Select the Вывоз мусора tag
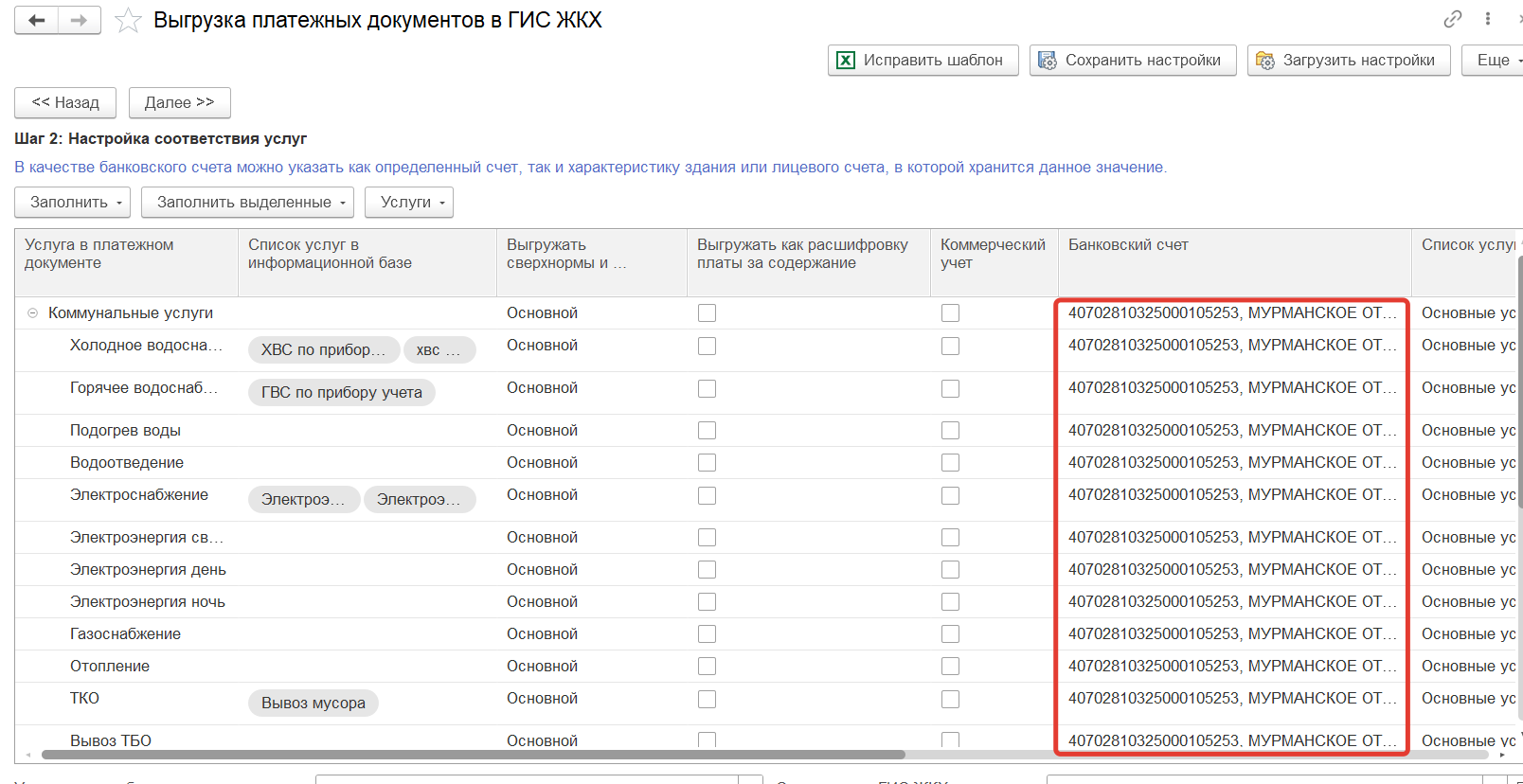 coord(314,704)
